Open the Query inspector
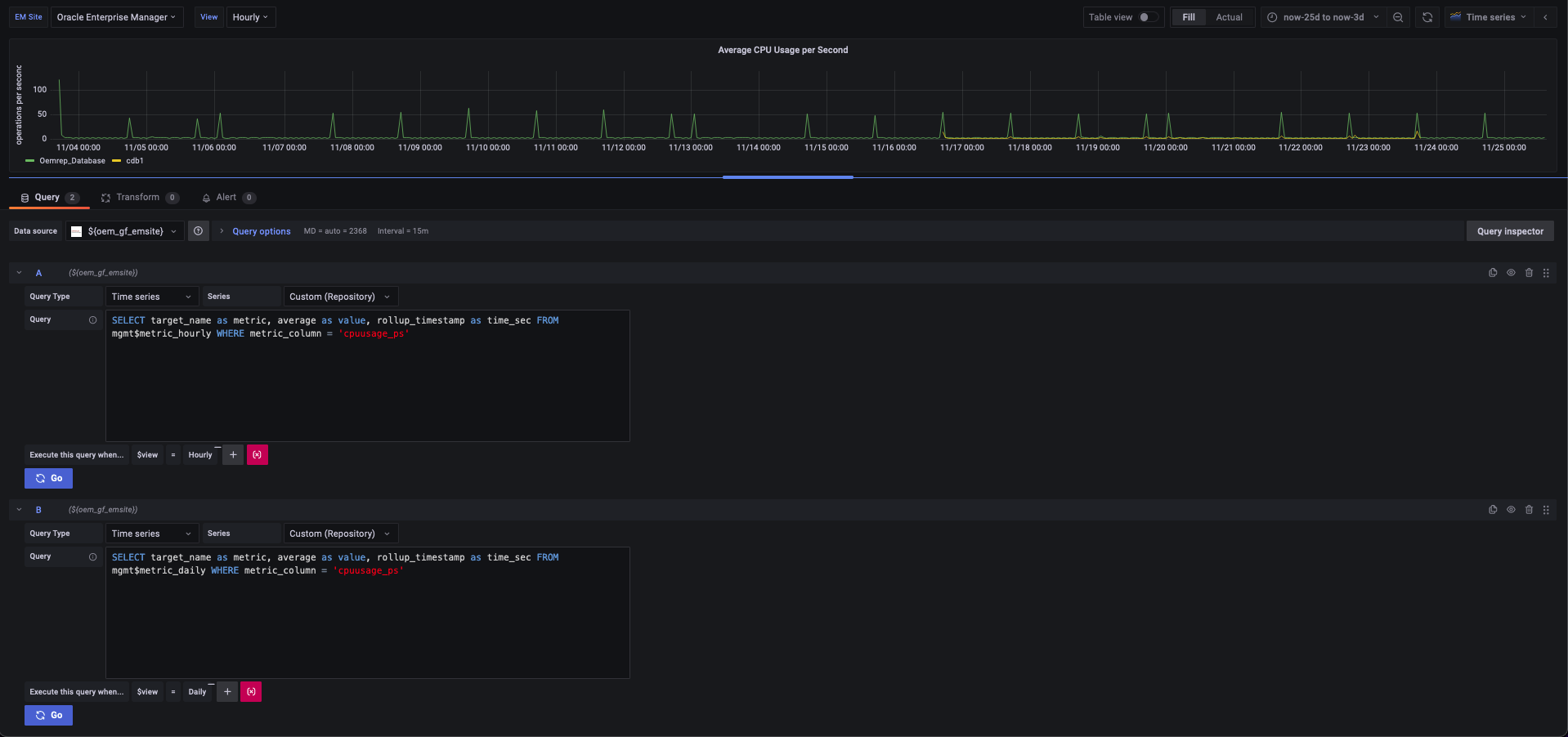 click(x=1509, y=231)
